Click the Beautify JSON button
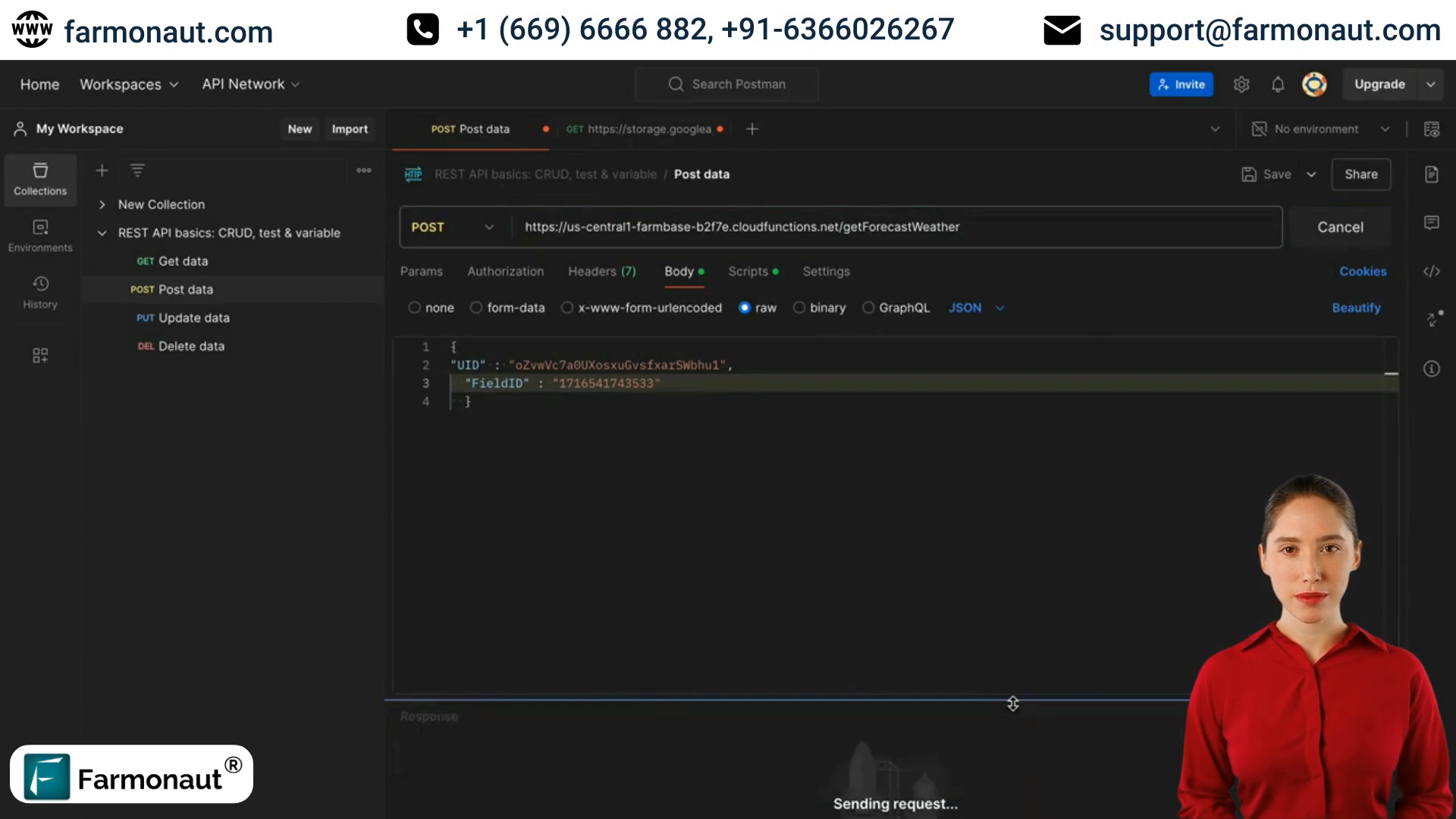Image resolution: width=1456 pixels, height=819 pixels. (1357, 308)
